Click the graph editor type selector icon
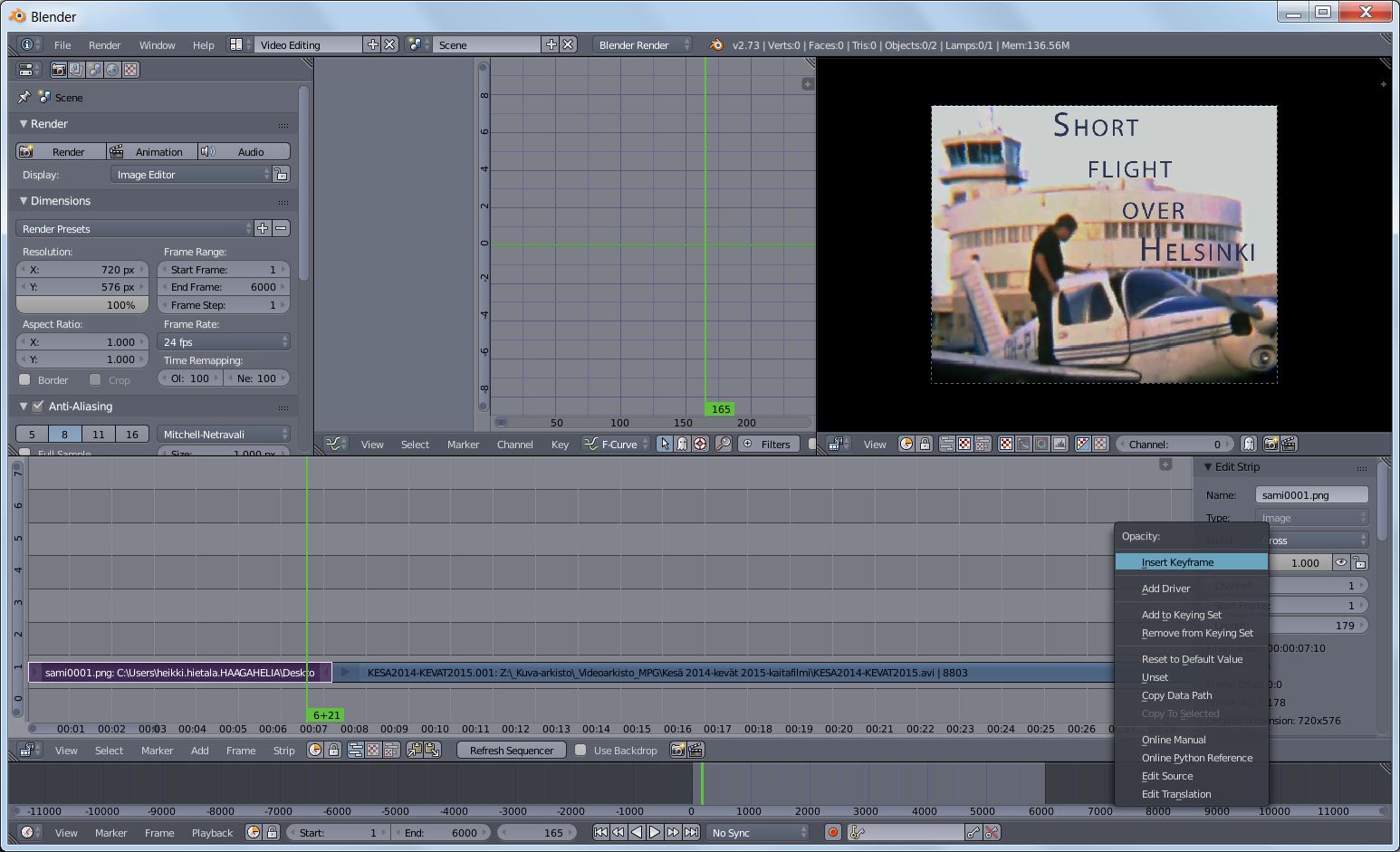This screenshot has height=852, width=1400. (335, 444)
